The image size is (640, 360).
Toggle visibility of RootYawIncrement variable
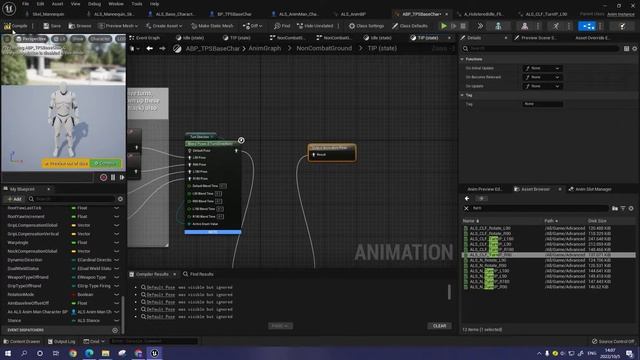(116, 217)
